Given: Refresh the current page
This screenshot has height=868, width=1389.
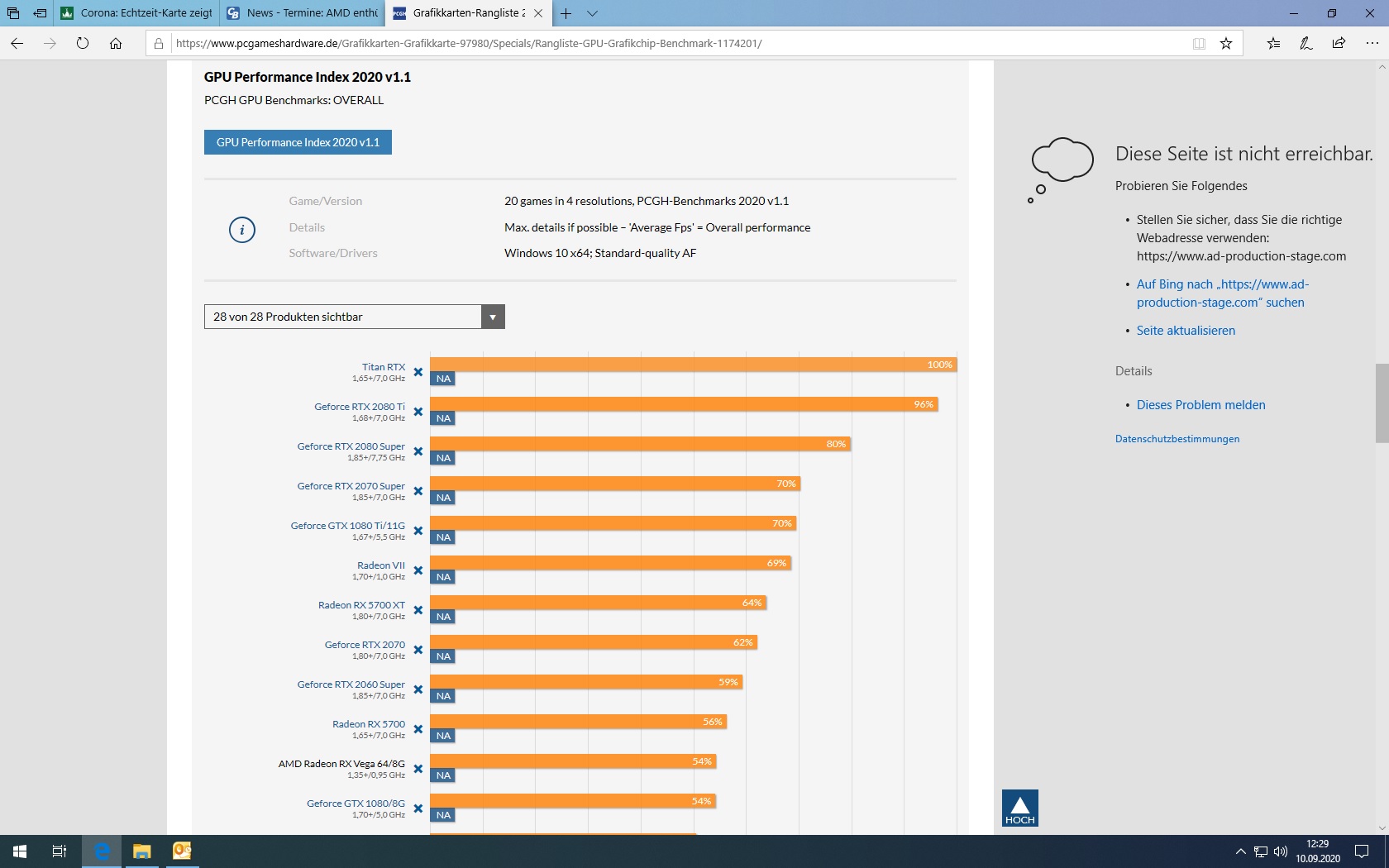Looking at the screenshot, I should pos(83,43).
